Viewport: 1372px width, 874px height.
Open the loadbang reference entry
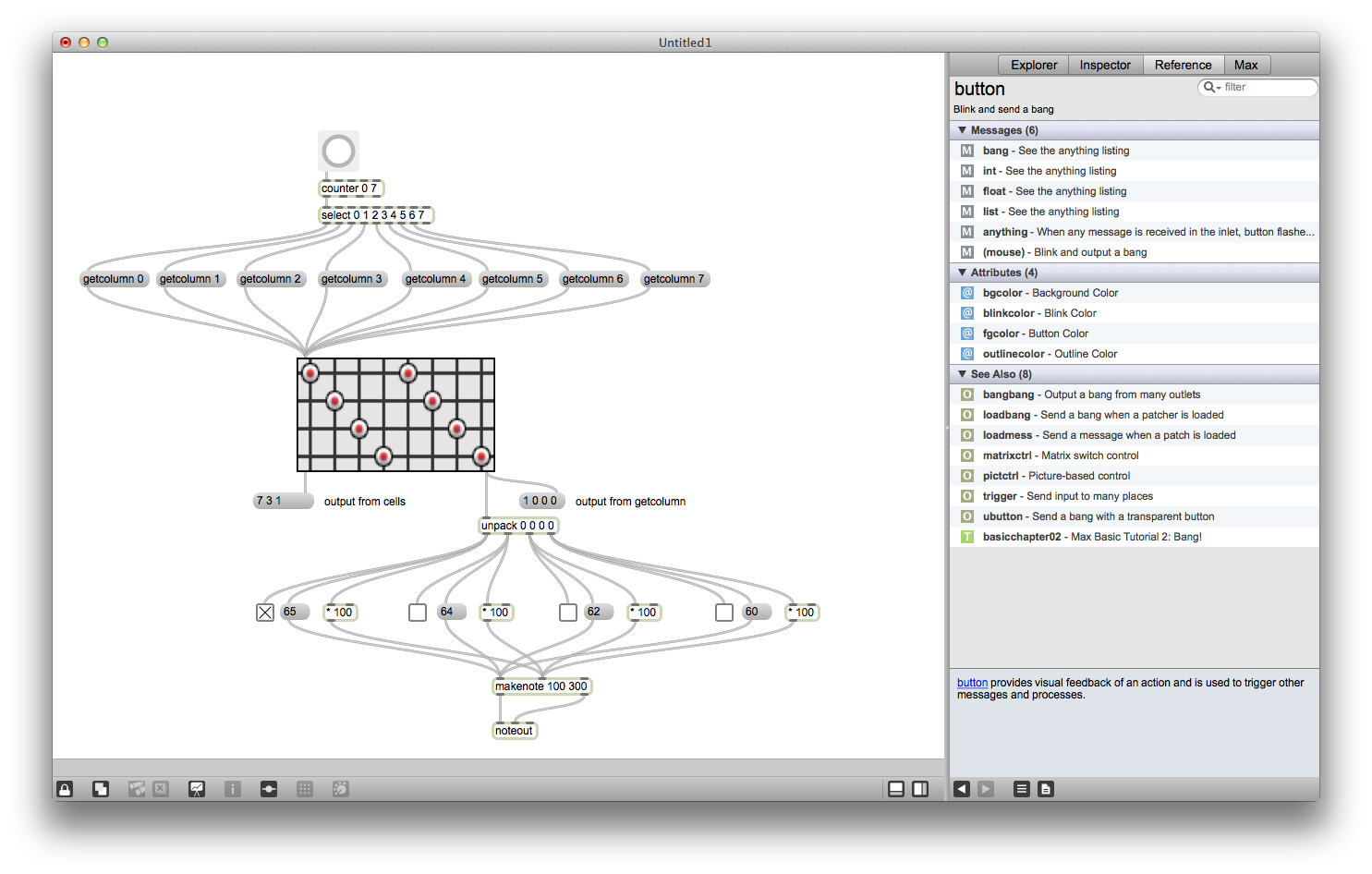(x=1135, y=415)
